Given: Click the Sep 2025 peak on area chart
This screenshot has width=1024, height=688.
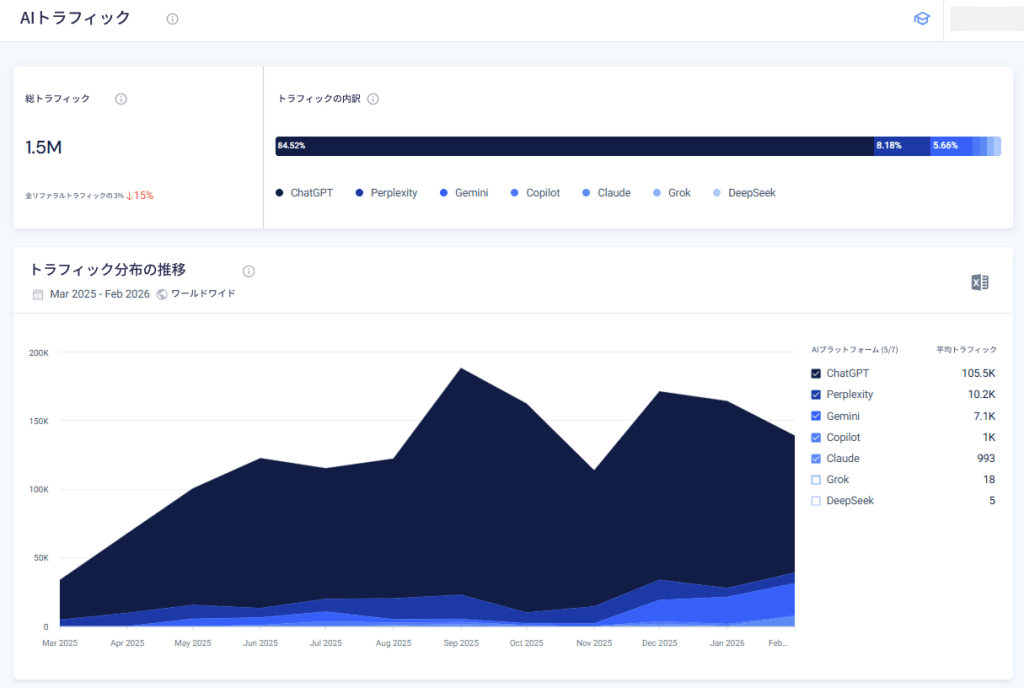Looking at the screenshot, I should coord(461,369).
